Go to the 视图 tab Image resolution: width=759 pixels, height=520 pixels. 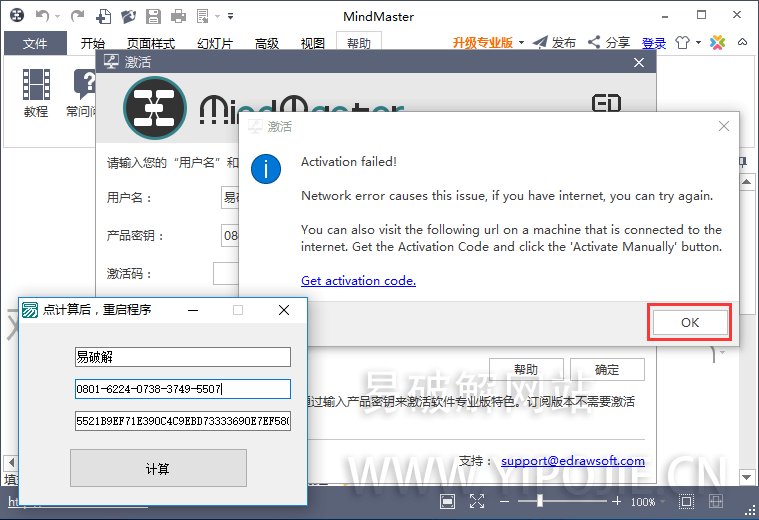point(313,43)
